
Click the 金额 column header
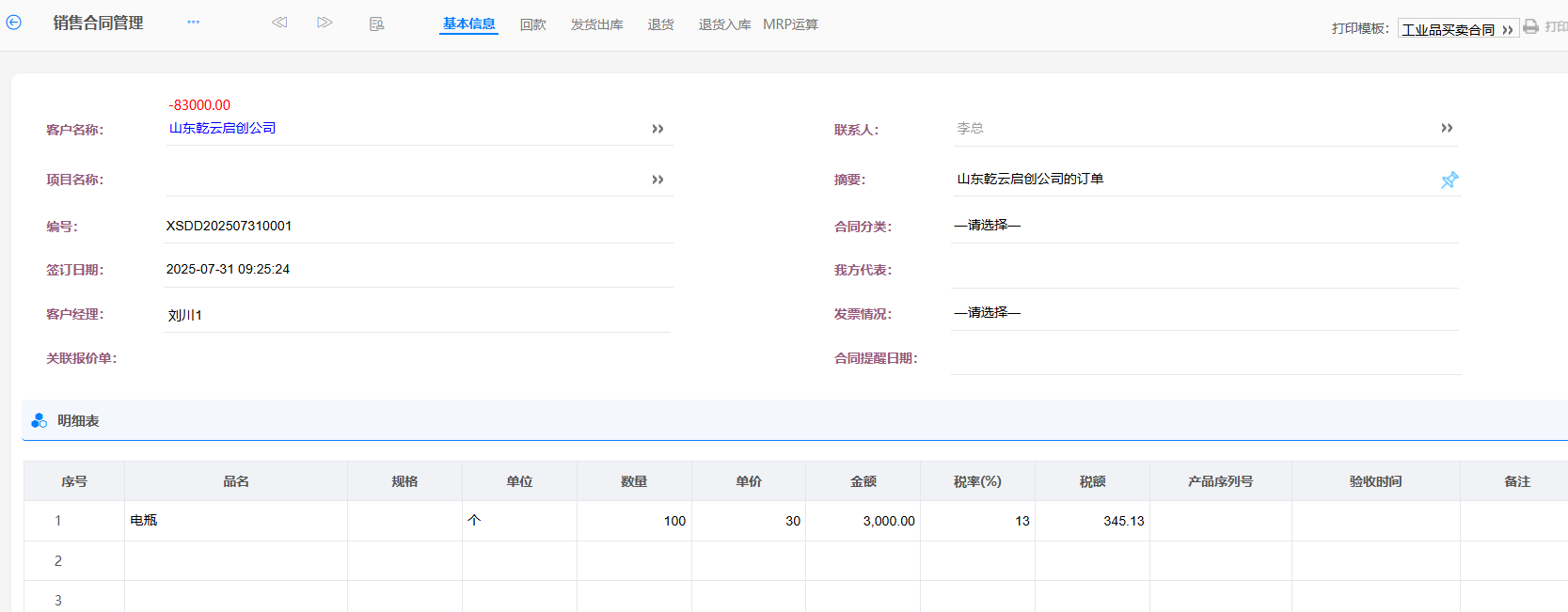coord(863,481)
